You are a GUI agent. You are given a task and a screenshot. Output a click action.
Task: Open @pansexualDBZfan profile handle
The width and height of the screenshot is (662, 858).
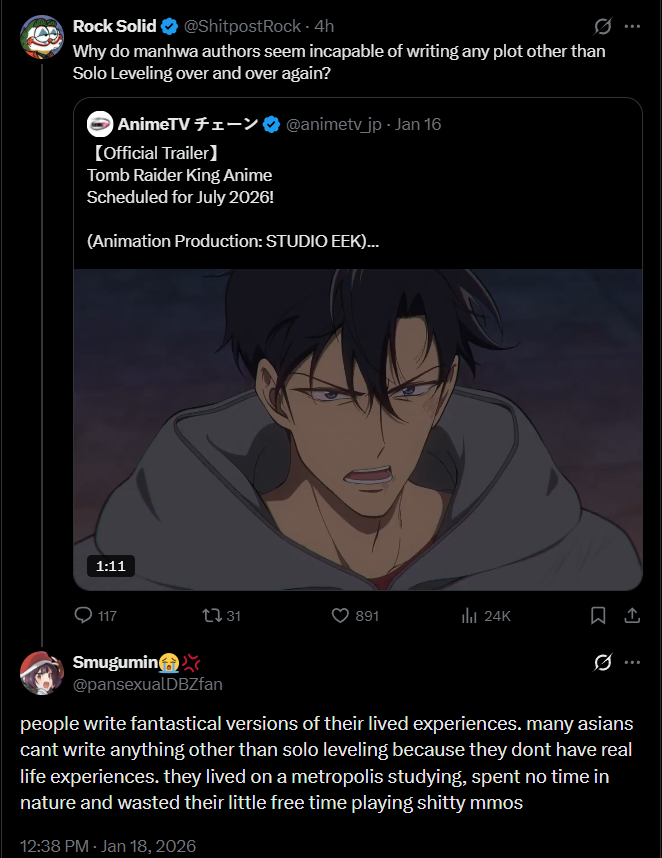coord(147,684)
